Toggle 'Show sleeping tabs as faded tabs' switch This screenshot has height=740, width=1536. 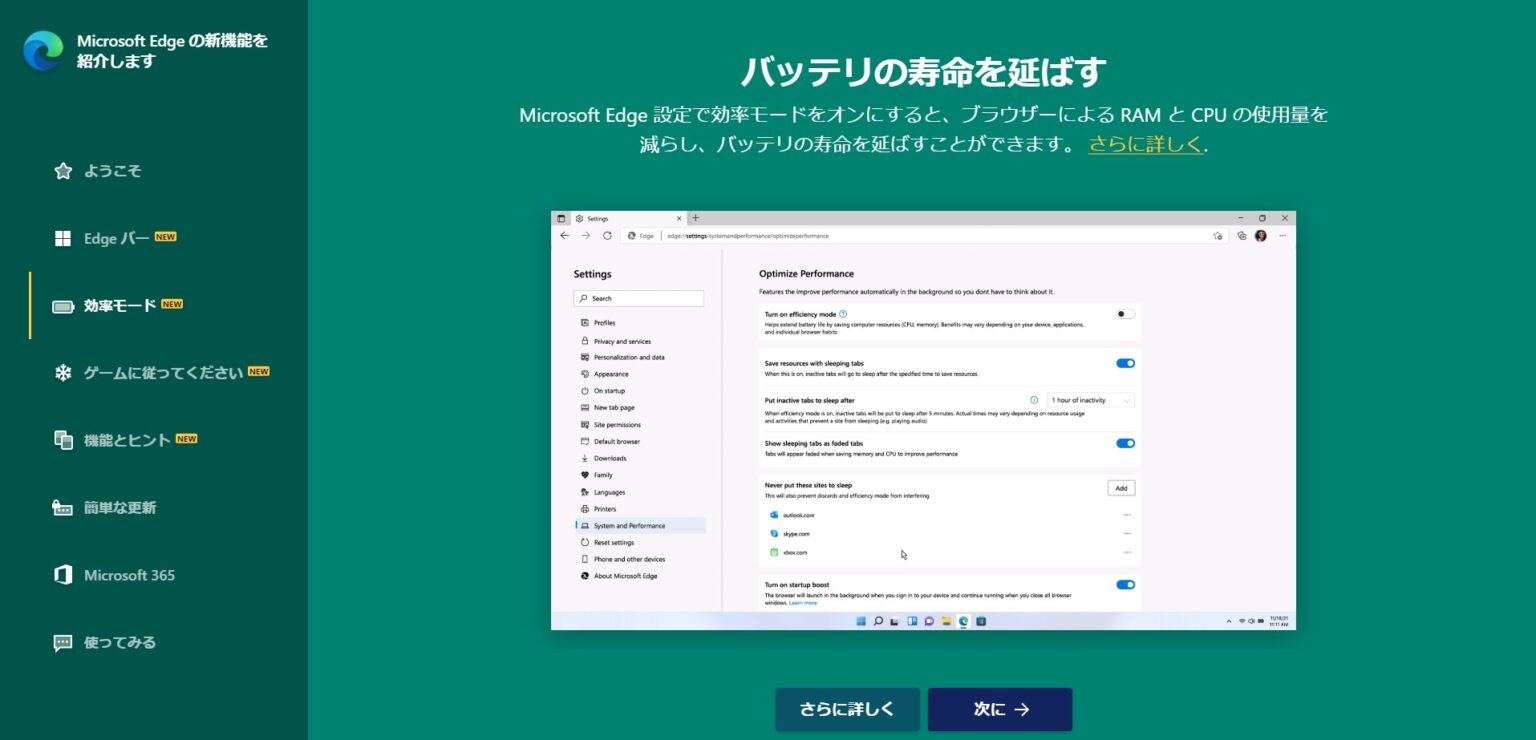tap(1125, 443)
